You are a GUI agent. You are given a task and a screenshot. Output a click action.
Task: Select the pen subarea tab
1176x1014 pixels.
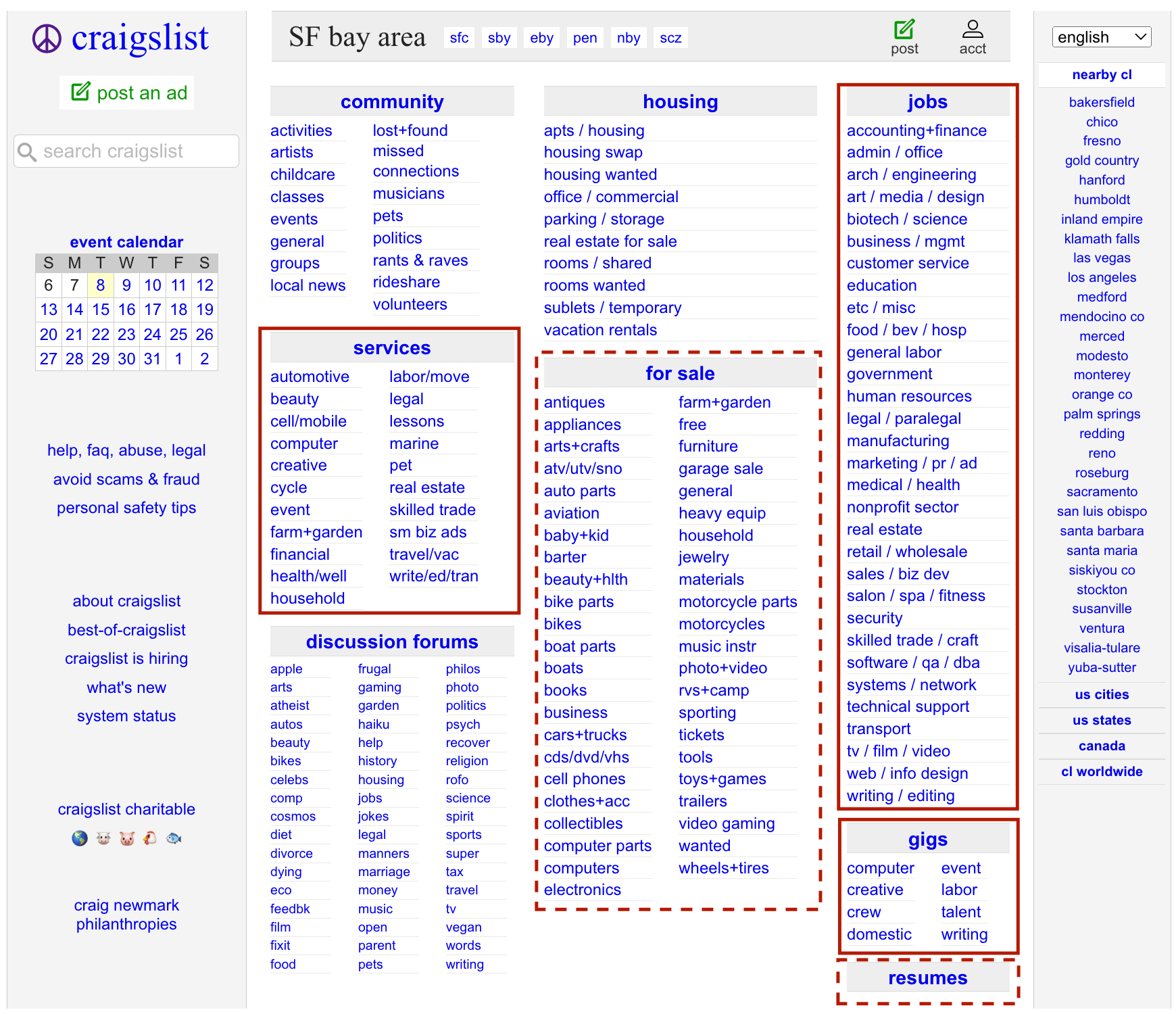pyautogui.click(x=585, y=38)
